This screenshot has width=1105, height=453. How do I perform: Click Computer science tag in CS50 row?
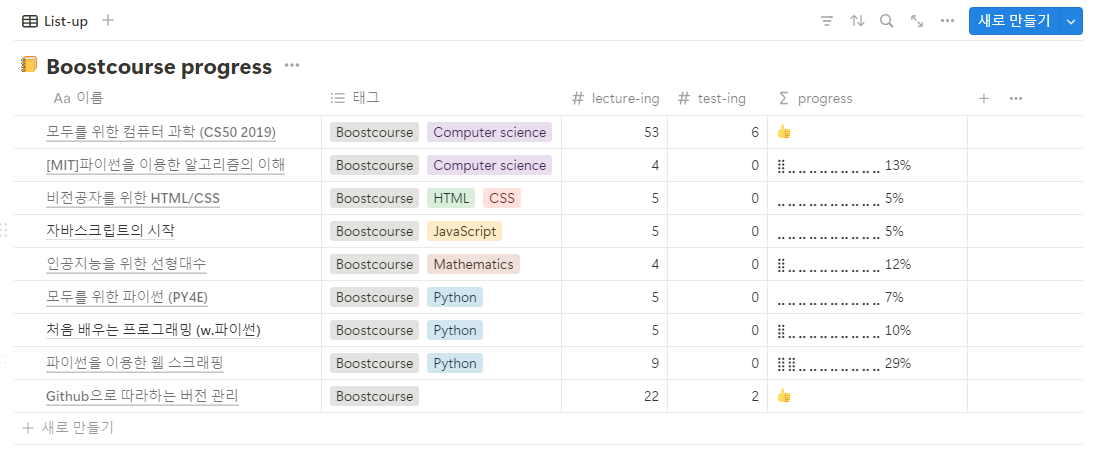click(489, 132)
